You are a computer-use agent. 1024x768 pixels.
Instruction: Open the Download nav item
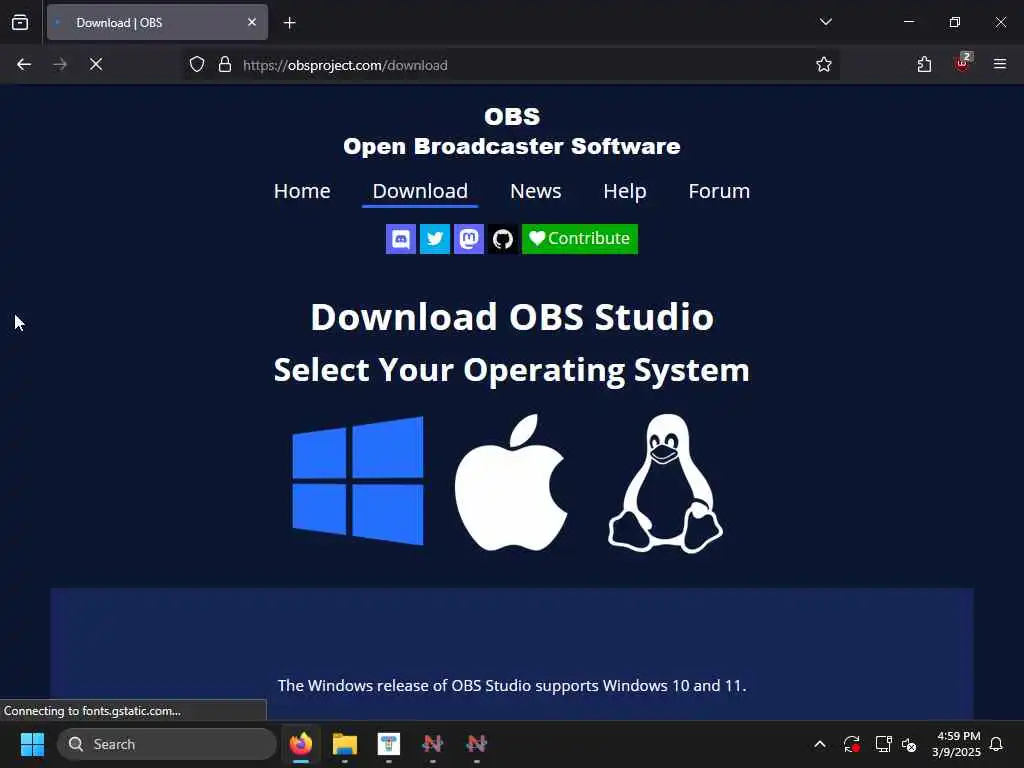click(420, 191)
